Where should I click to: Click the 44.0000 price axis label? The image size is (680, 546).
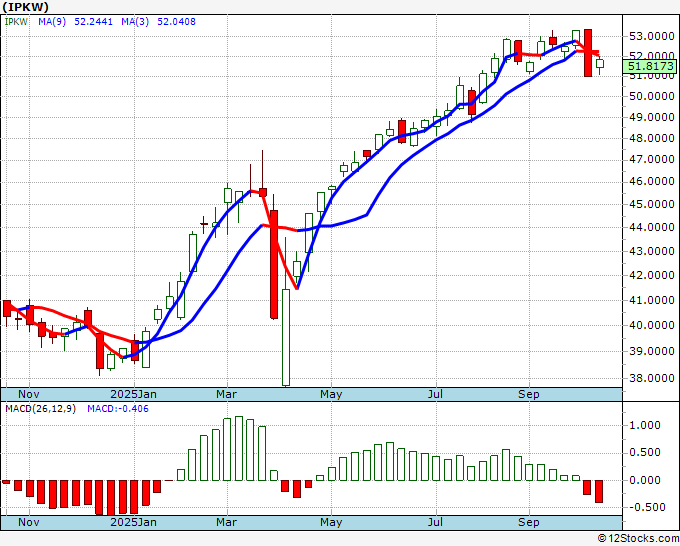(x=651, y=227)
